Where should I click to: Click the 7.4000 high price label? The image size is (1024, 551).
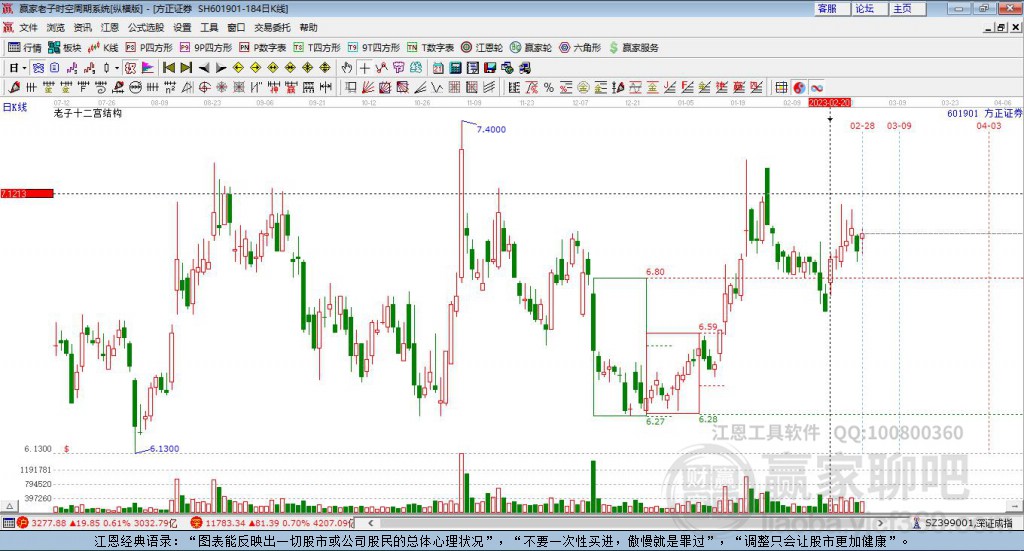tap(491, 129)
